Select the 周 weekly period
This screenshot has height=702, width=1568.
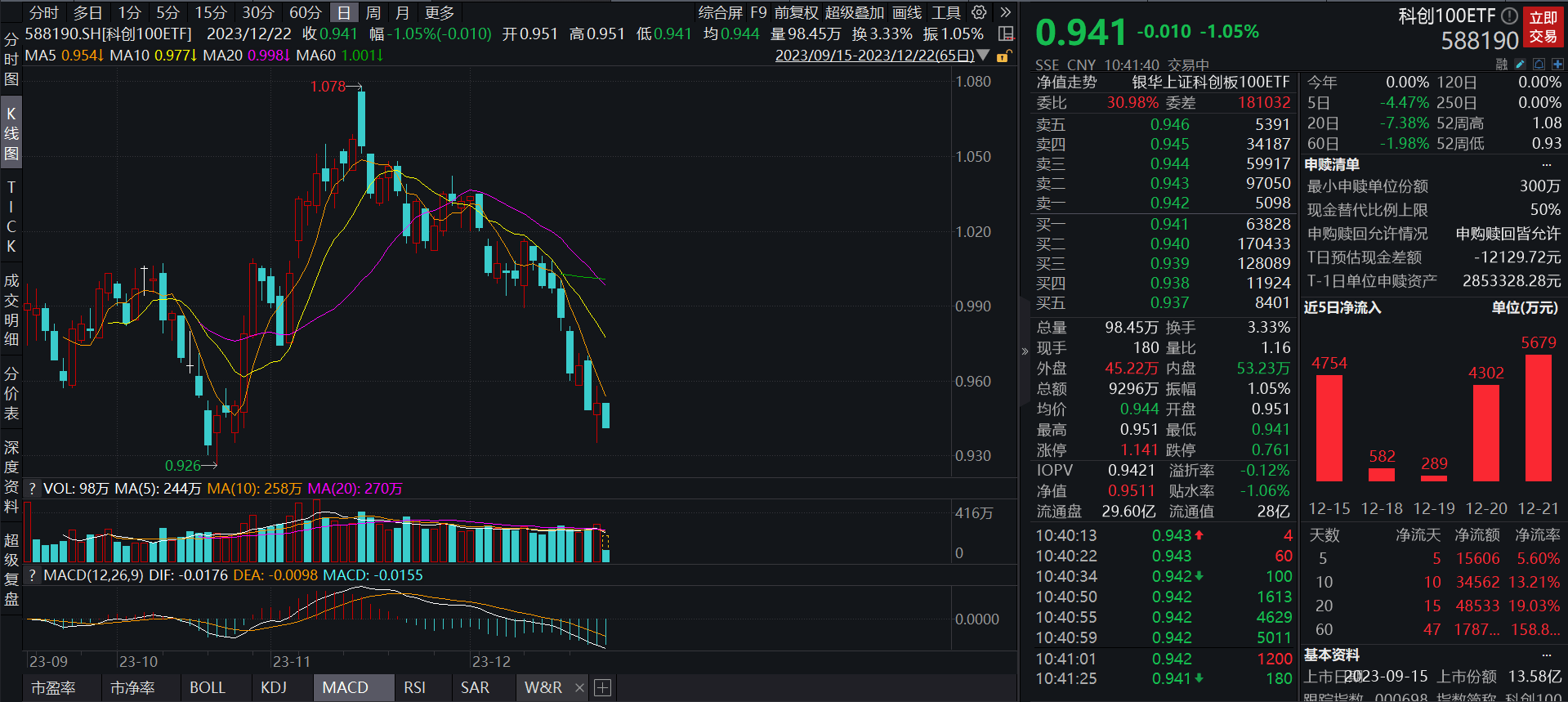[x=373, y=12]
